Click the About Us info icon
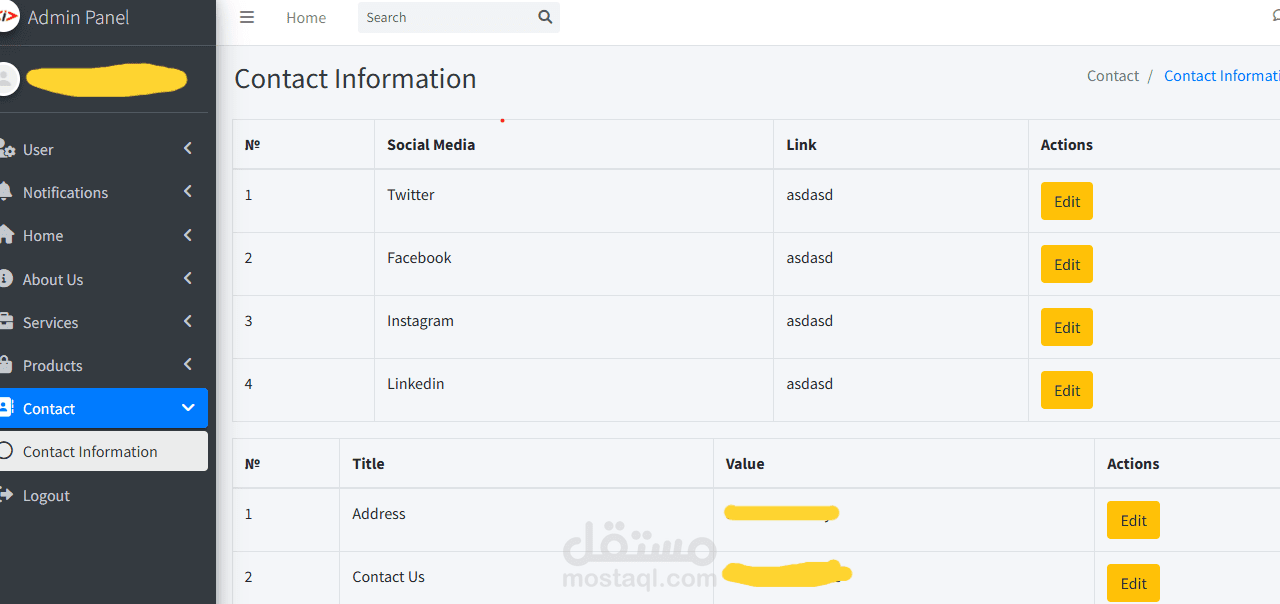Viewport: 1280px width, 604px height. [6, 279]
